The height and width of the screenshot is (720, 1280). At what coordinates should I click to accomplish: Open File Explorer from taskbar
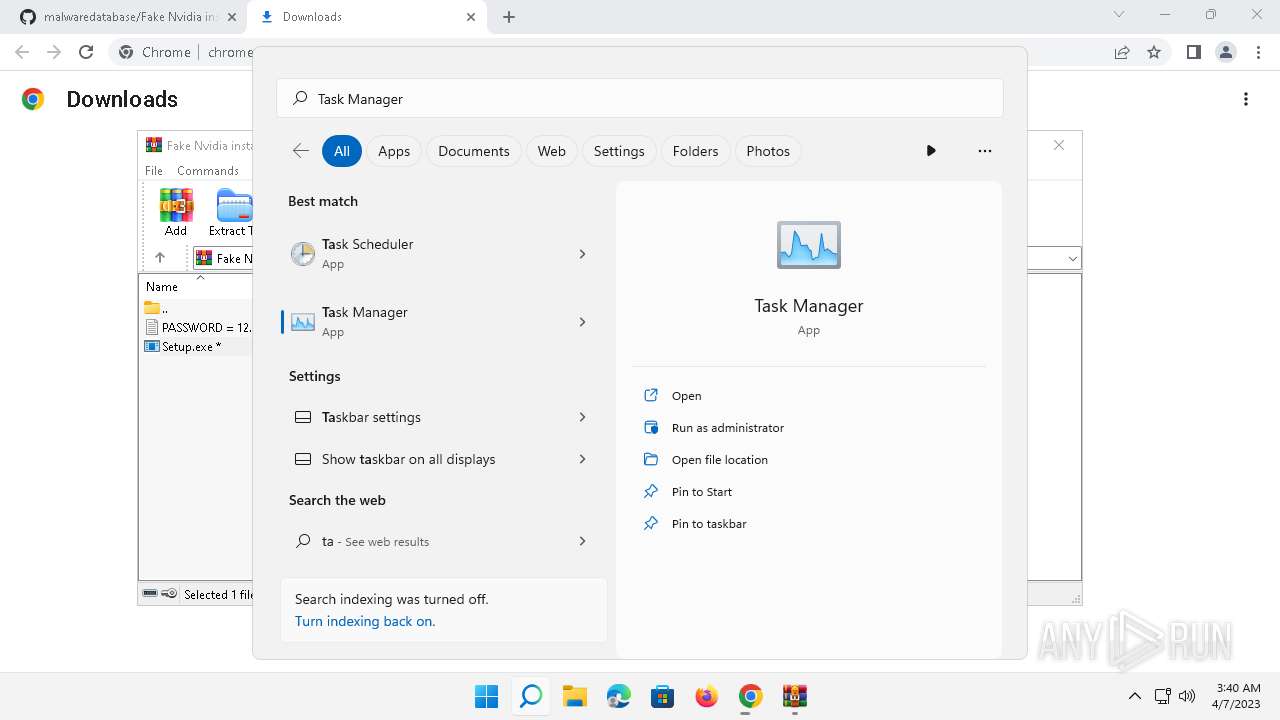point(574,696)
